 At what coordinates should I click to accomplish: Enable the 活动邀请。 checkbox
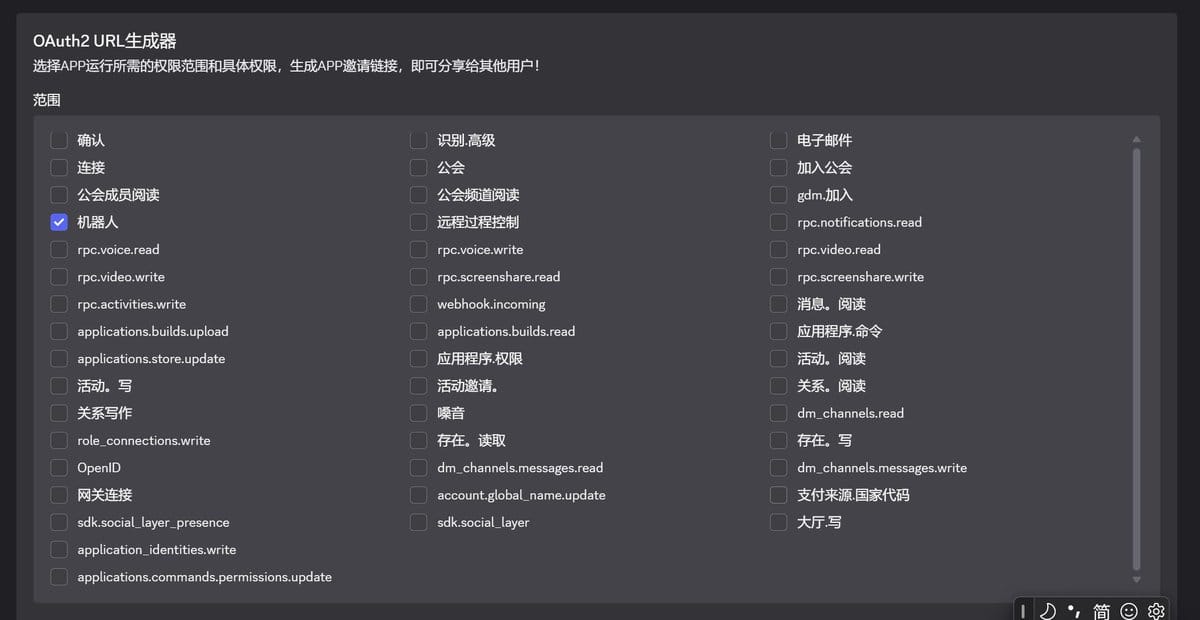pos(419,385)
